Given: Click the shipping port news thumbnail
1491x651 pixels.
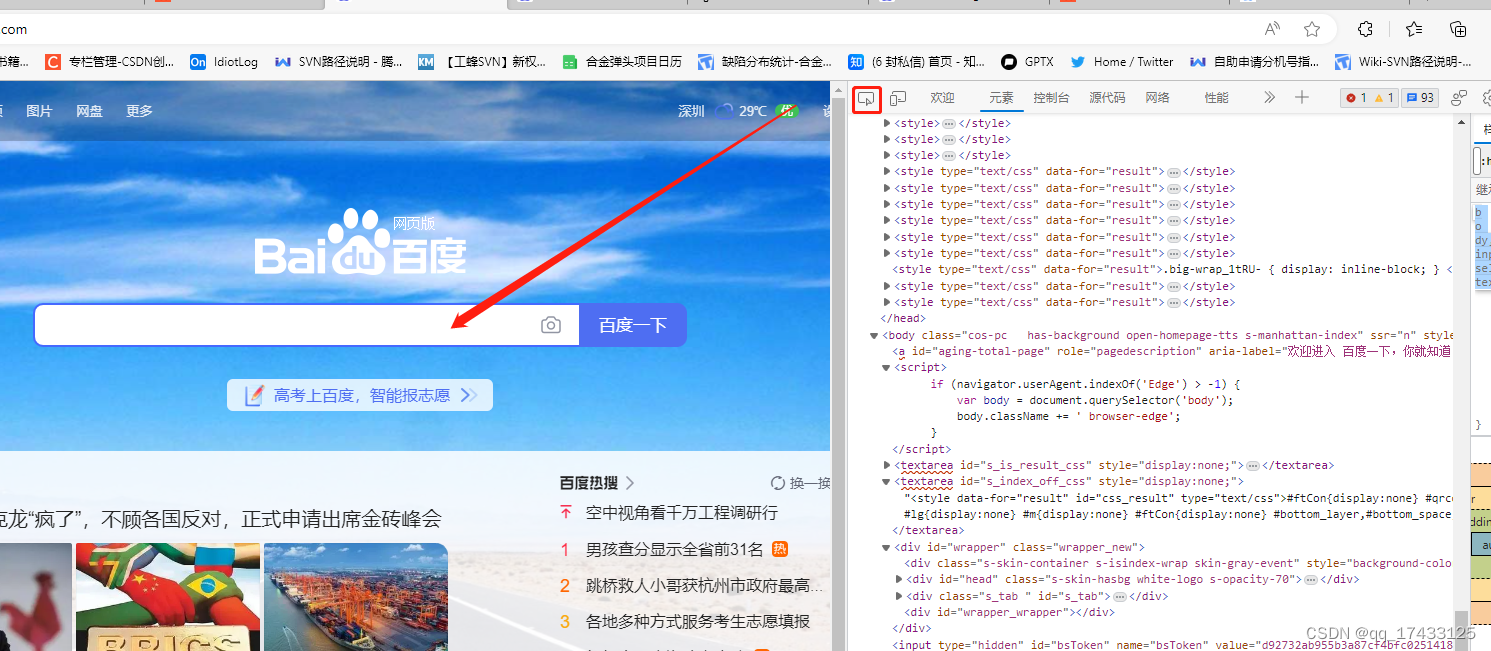Looking at the screenshot, I should (x=356, y=597).
